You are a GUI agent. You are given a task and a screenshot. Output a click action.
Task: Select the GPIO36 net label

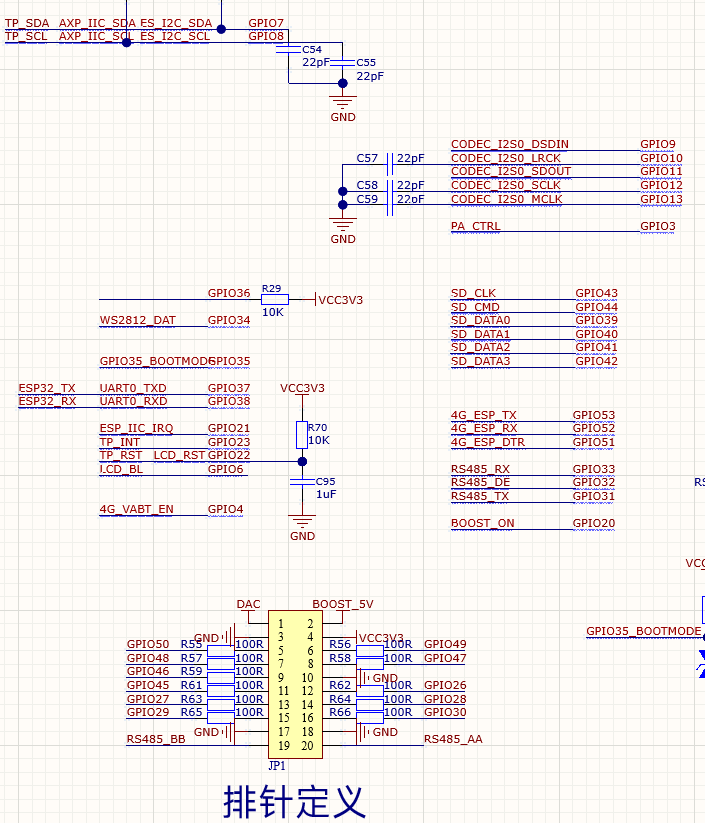[x=229, y=293]
